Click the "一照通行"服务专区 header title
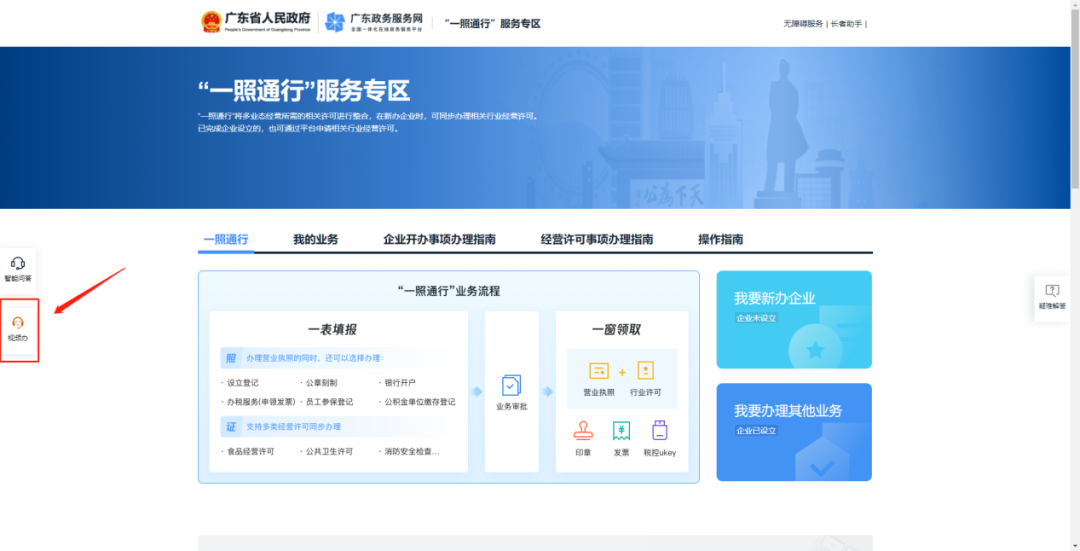Viewport: 1080px width, 551px height. point(492,23)
